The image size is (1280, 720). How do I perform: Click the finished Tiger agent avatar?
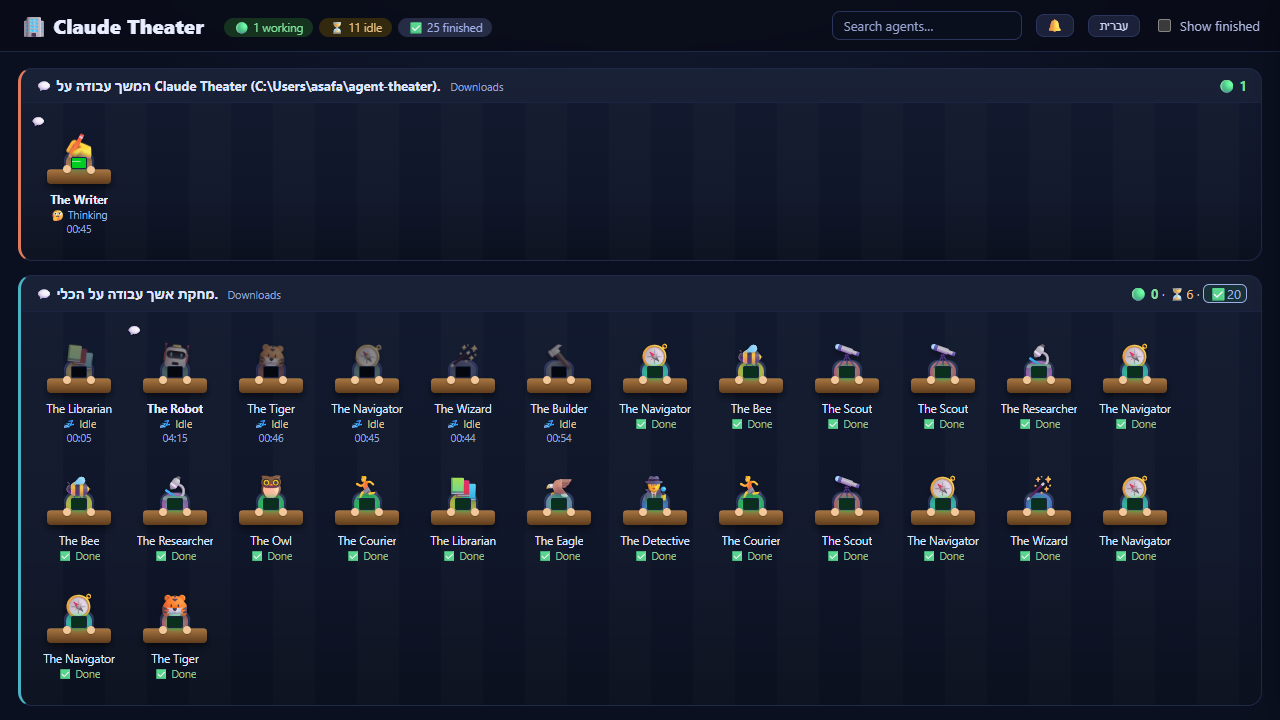[175, 619]
